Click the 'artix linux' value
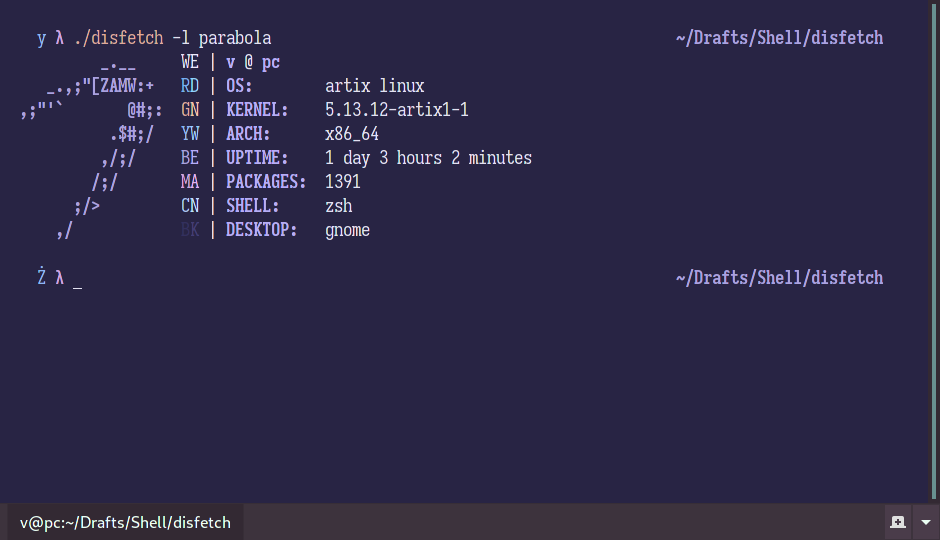This screenshot has height=540, width=940. (375, 86)
